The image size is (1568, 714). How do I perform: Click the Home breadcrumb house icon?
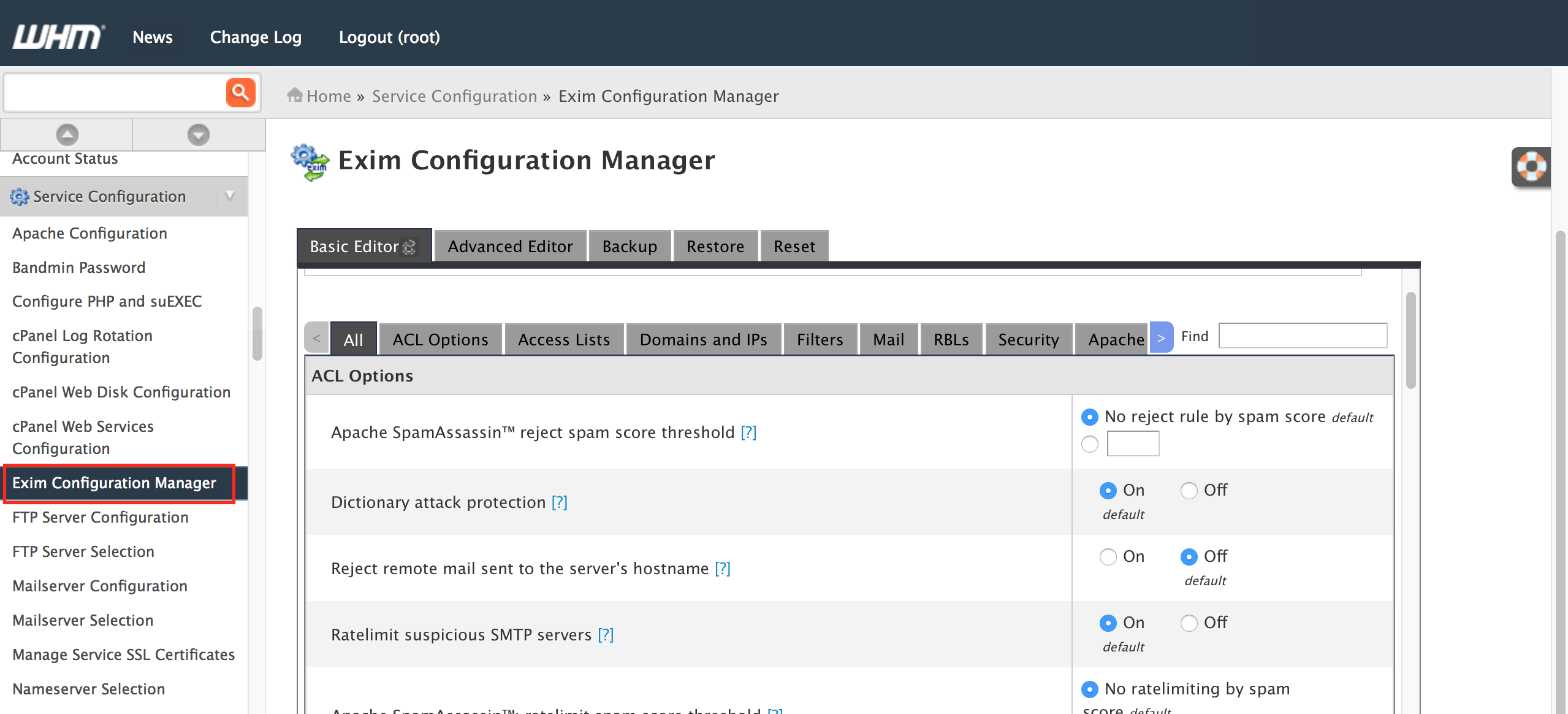coord(295,96)
